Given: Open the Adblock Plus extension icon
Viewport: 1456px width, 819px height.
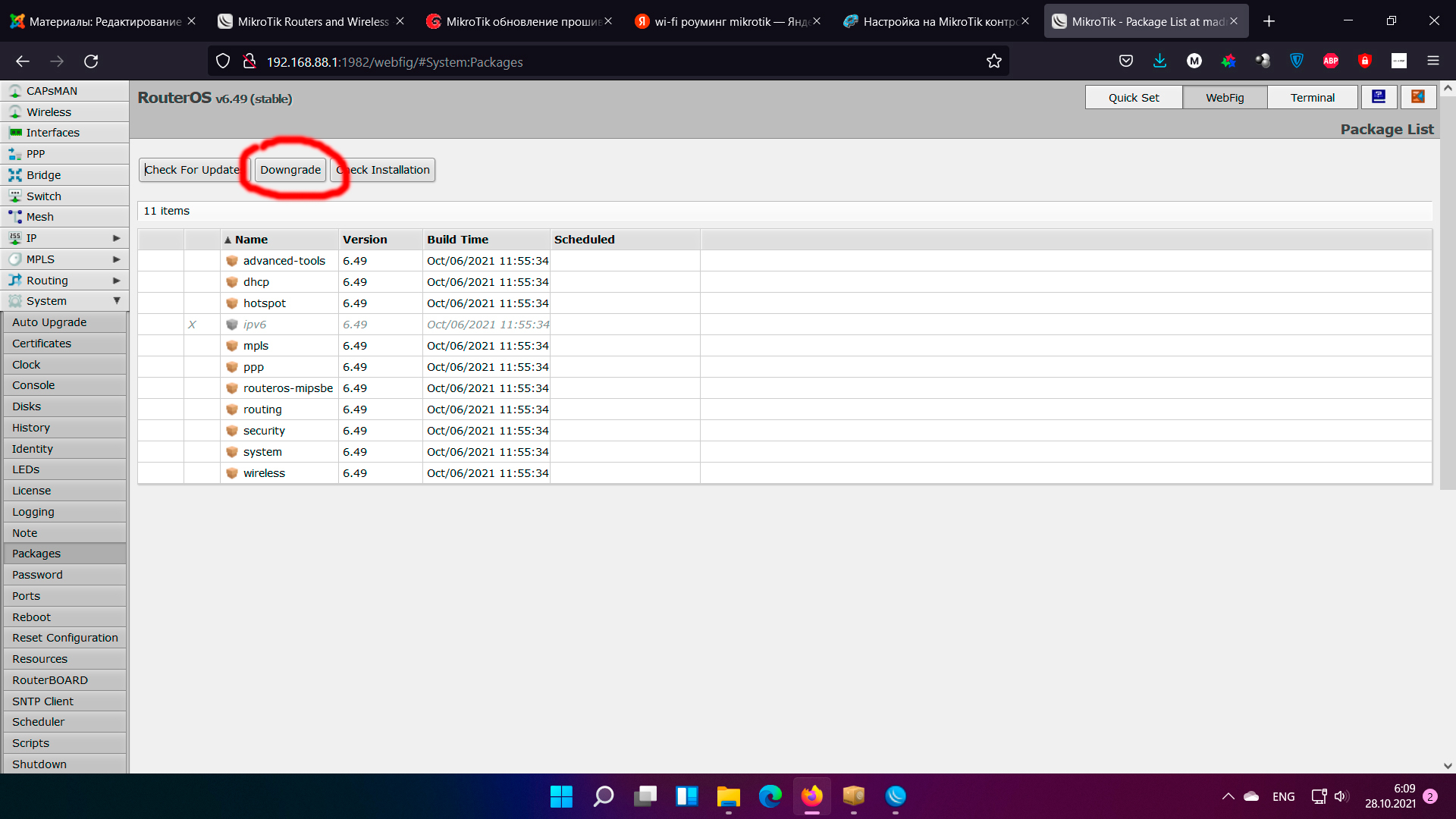Looking at the screenshot, I should pyautogui.click(x=1331, y=61).
